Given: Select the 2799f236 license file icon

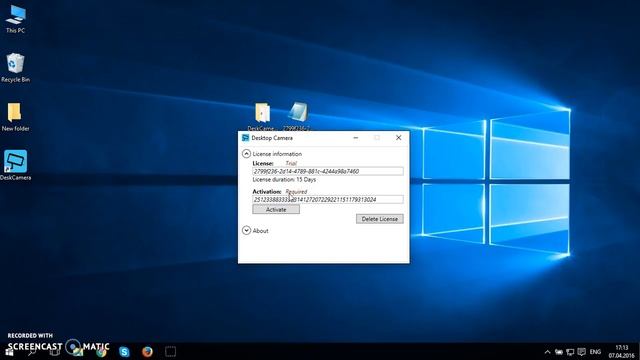Looking at the screenshot, I should (297, 116).
